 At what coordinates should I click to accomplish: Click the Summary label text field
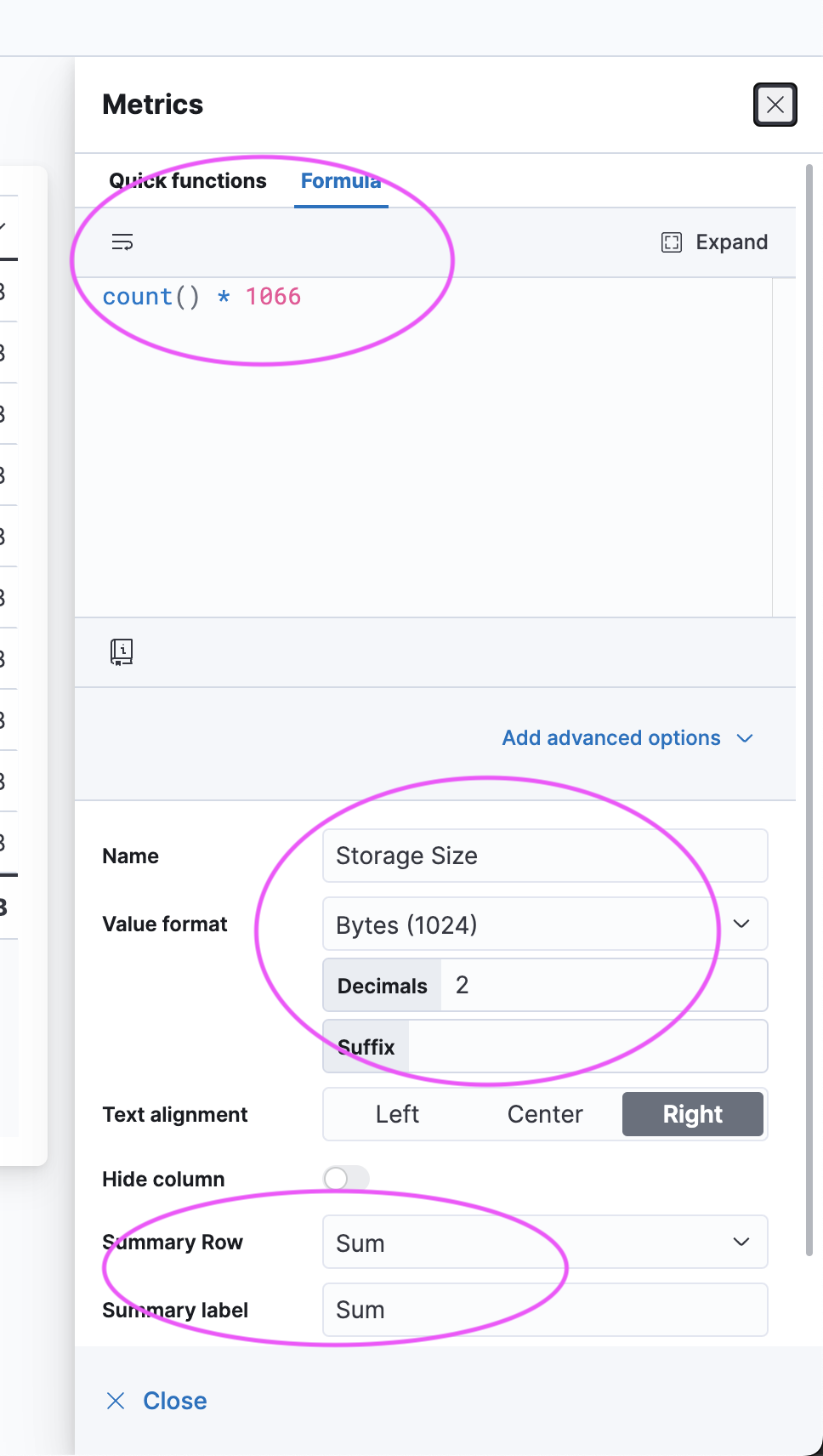point(545,1310)
